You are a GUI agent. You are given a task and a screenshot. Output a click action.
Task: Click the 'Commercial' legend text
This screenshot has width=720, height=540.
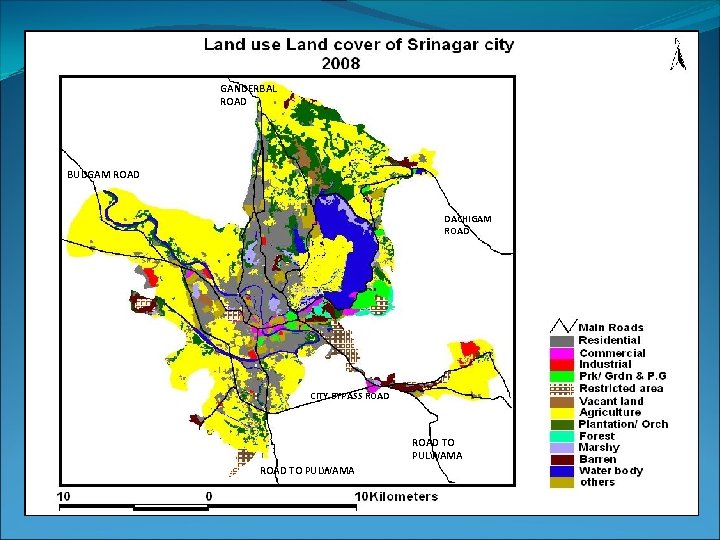[612, 353]
